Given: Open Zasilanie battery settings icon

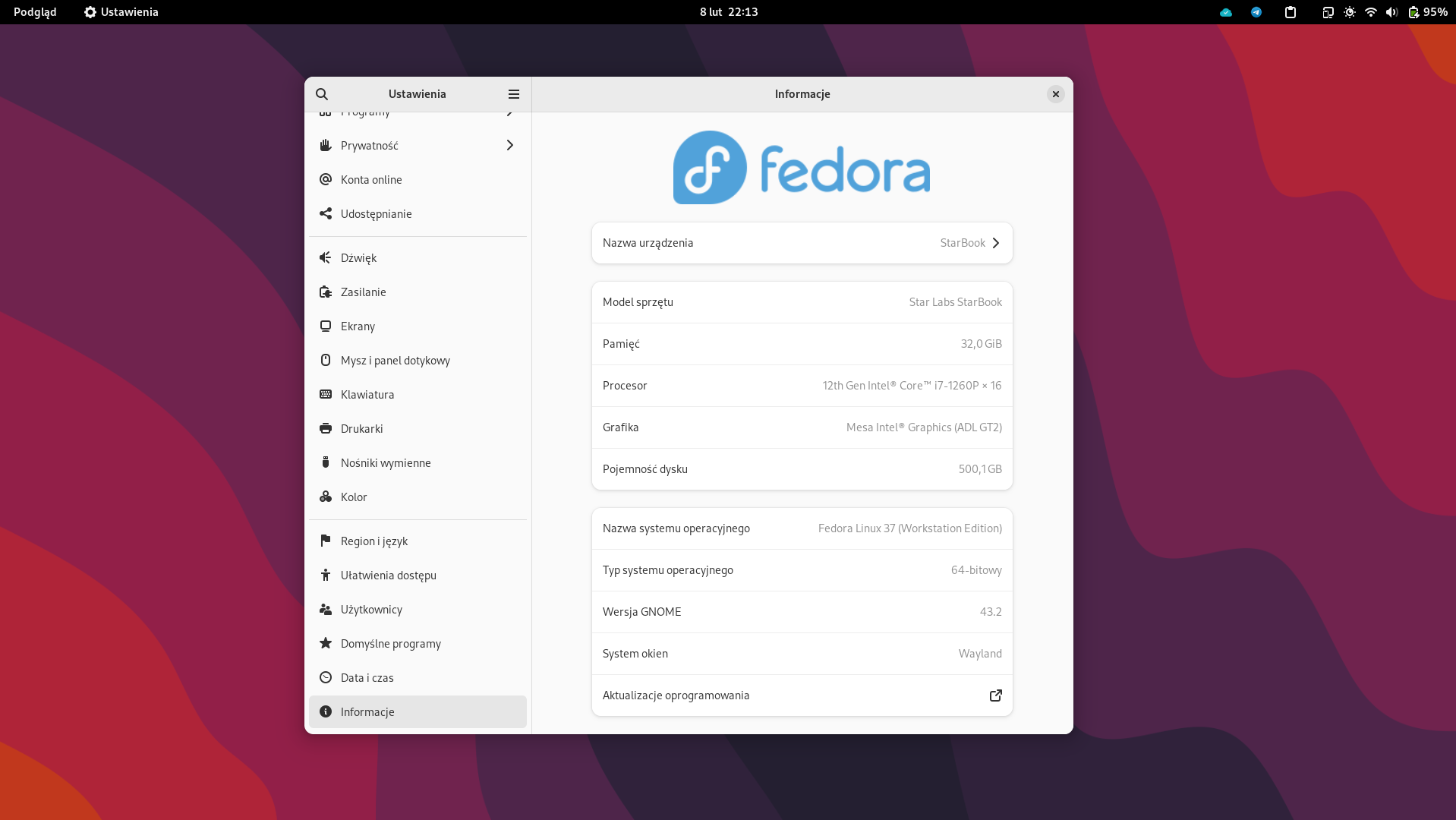Looking at the screenshot, I should (326, 292).
